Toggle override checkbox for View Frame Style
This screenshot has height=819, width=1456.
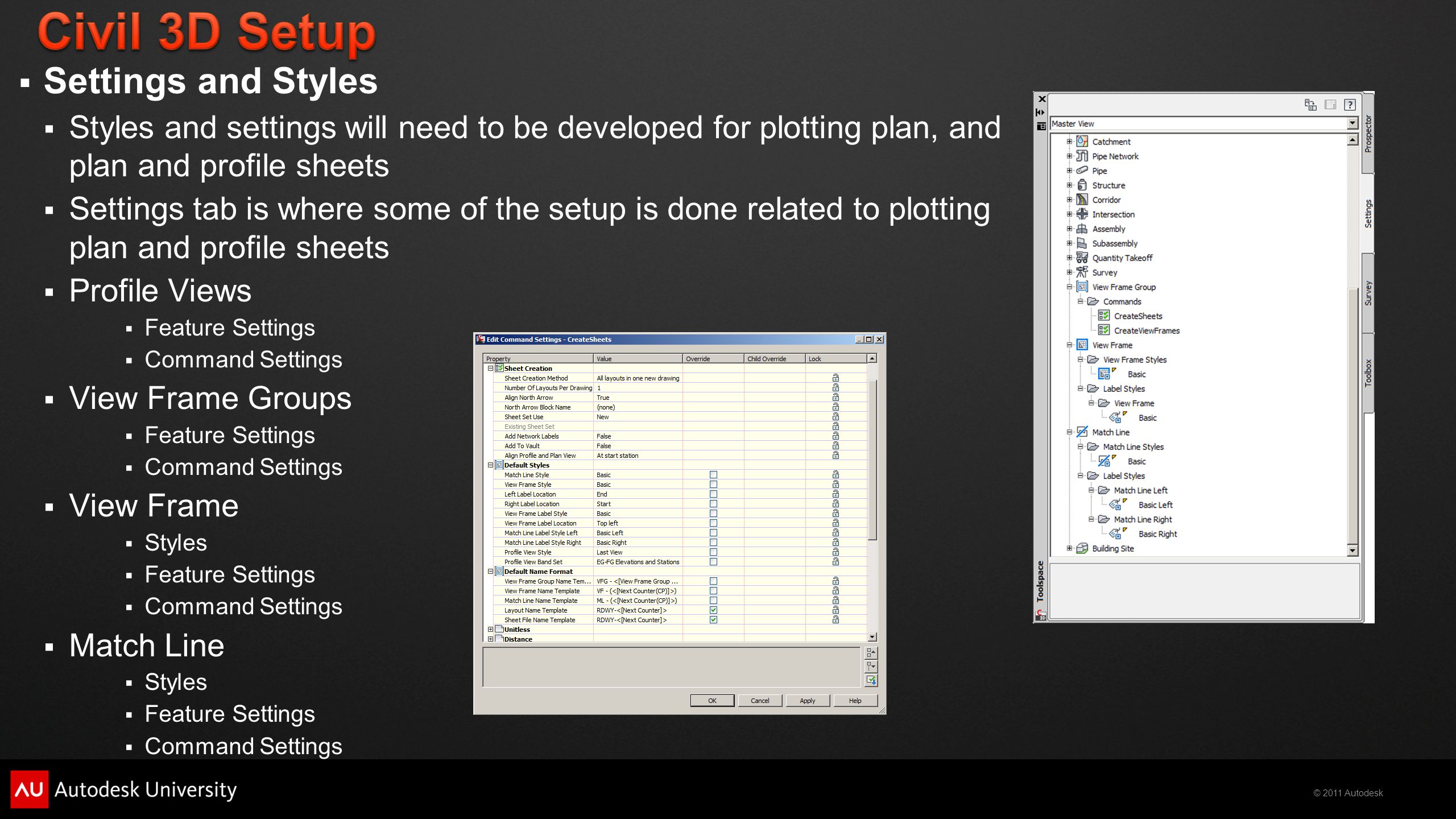tap(713, 484)
